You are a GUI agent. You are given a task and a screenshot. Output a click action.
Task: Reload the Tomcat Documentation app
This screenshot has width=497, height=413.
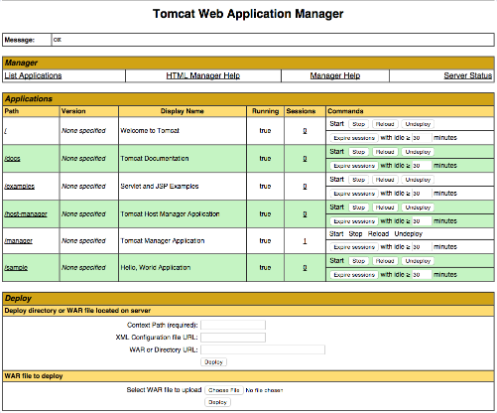[x=385, y=152]
